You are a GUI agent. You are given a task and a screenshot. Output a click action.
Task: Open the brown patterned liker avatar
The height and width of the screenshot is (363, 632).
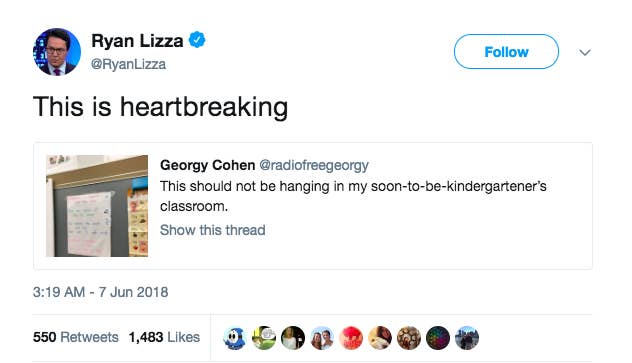[x=409, y=338]
